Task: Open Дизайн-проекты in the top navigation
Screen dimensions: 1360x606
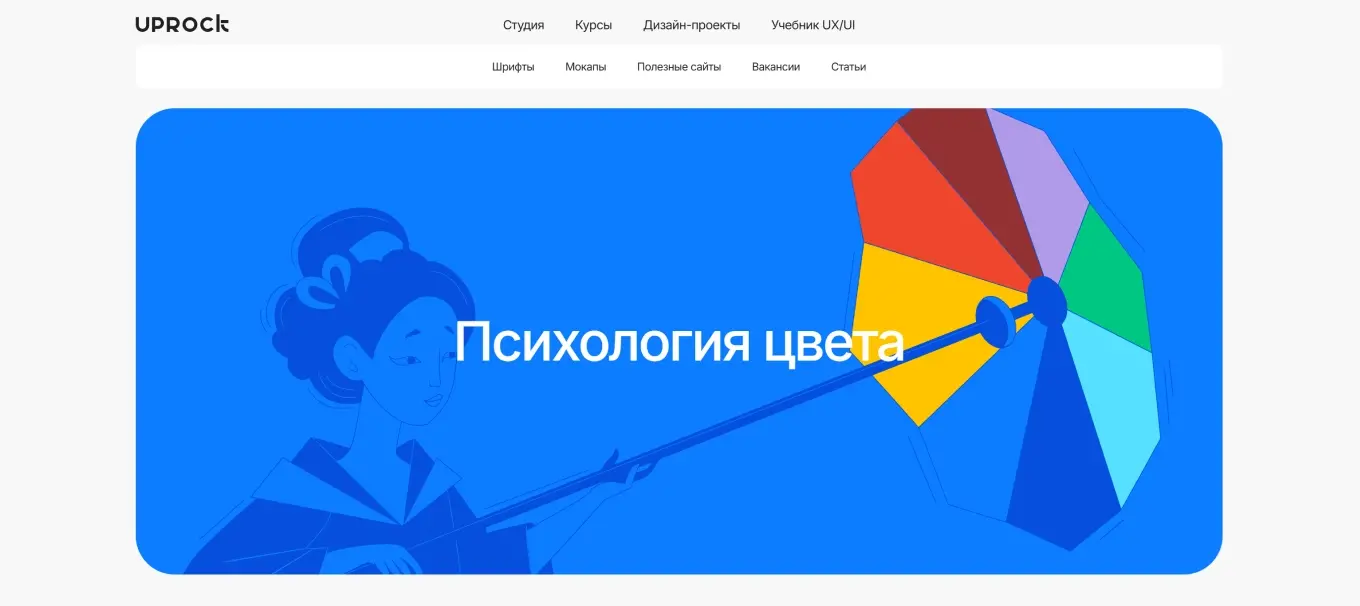Action: point(691,25)
